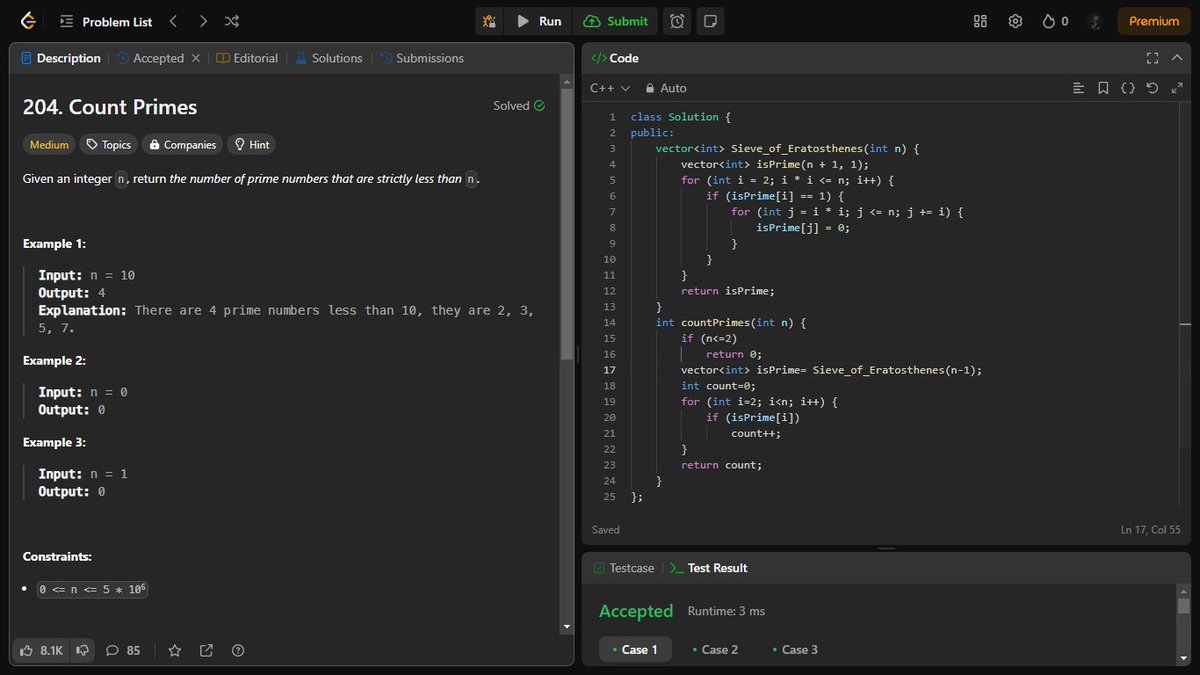Switch to the Accepted tab
The width and height of the screenshot is (1200, 675).
tap(151, 58)
